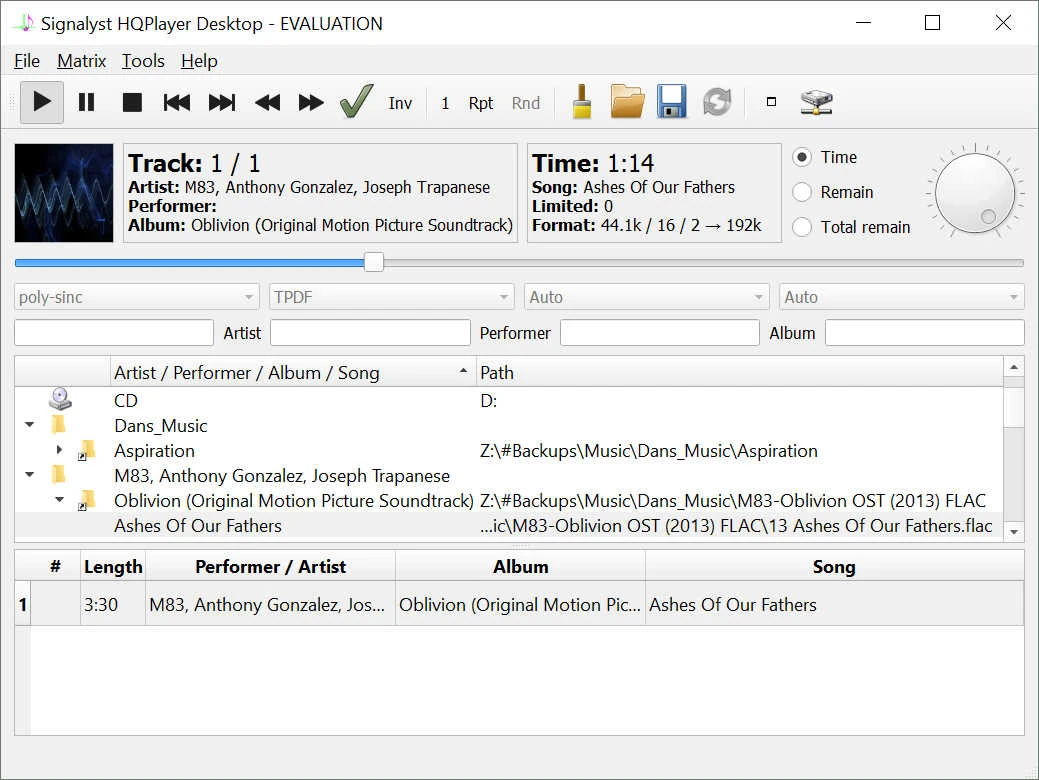Open the Tools menu
1039x780 pixels.
[x=143, y=61]
